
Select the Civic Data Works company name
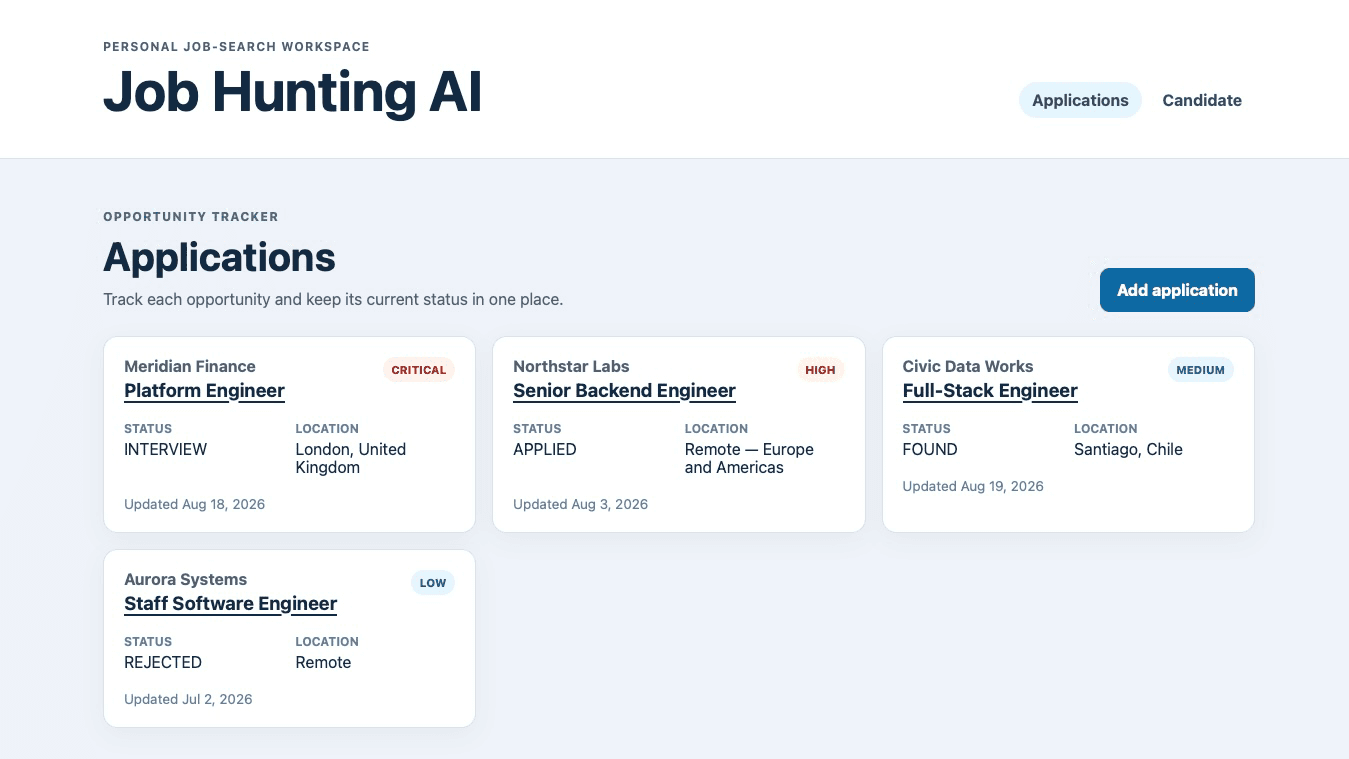click(968, 366)
